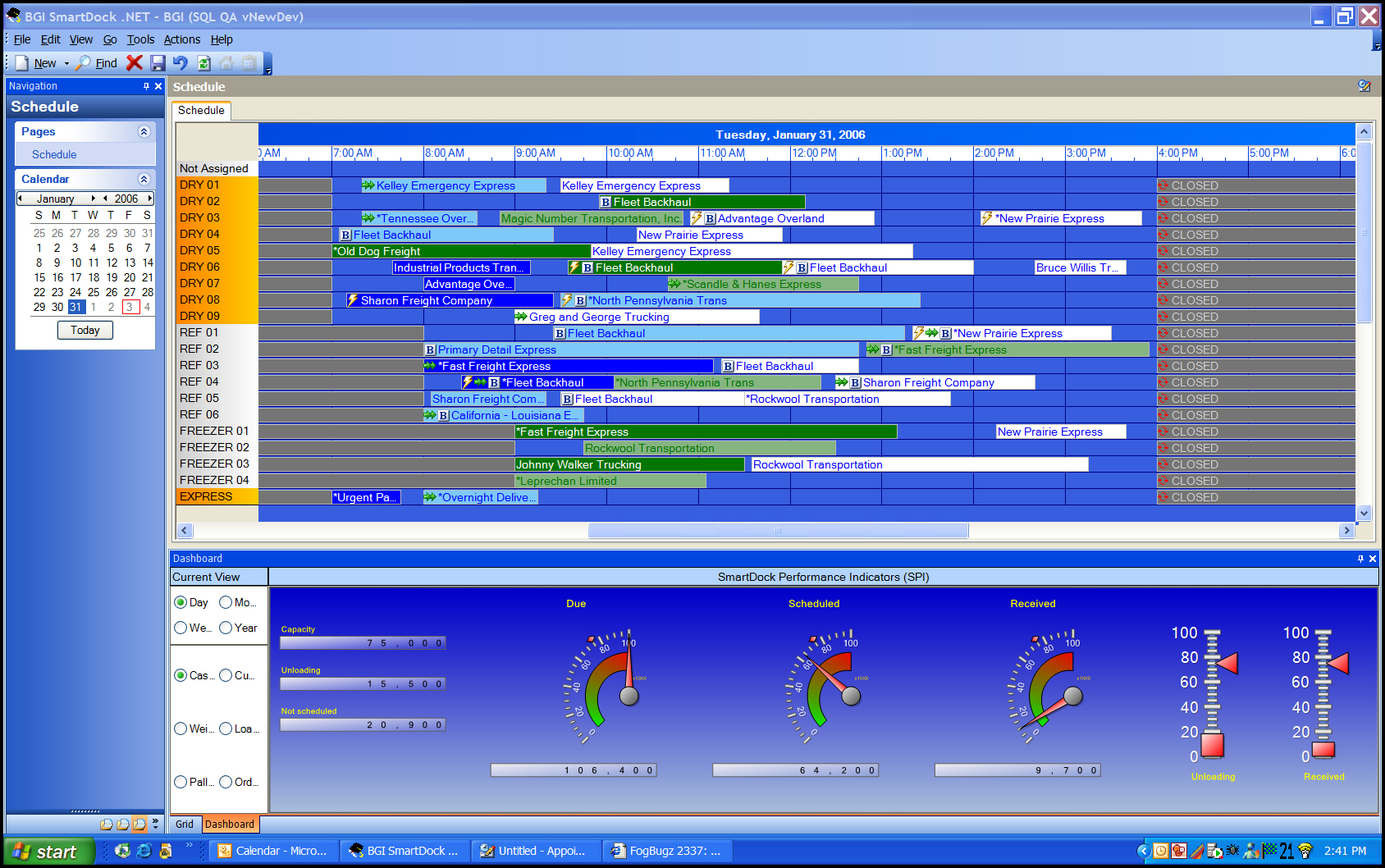This screenshot has height=868, width=1385.
Task: Select January 31 in the calendar
Action: coord(75,307)
